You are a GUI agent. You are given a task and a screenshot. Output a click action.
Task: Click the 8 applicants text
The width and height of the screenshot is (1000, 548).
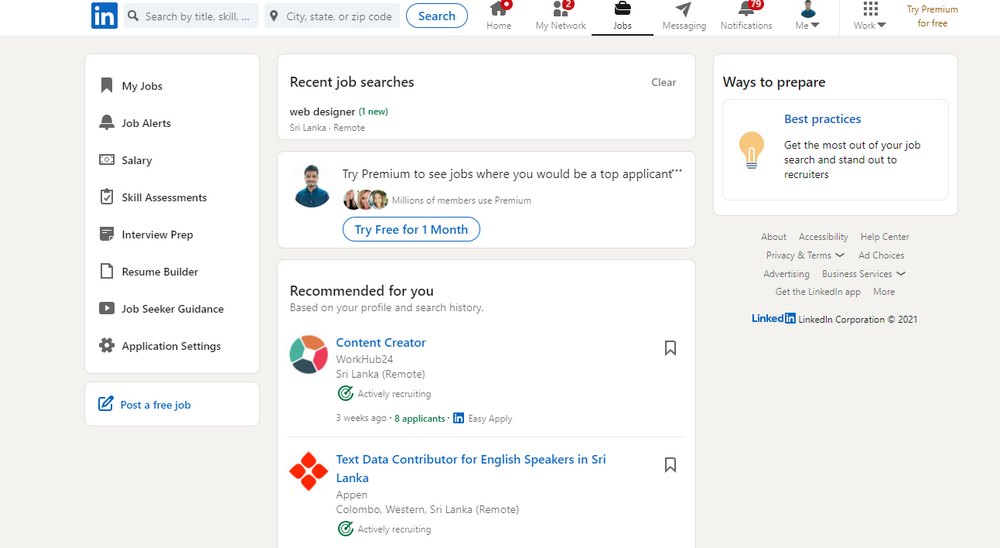[x=420, y=418]
